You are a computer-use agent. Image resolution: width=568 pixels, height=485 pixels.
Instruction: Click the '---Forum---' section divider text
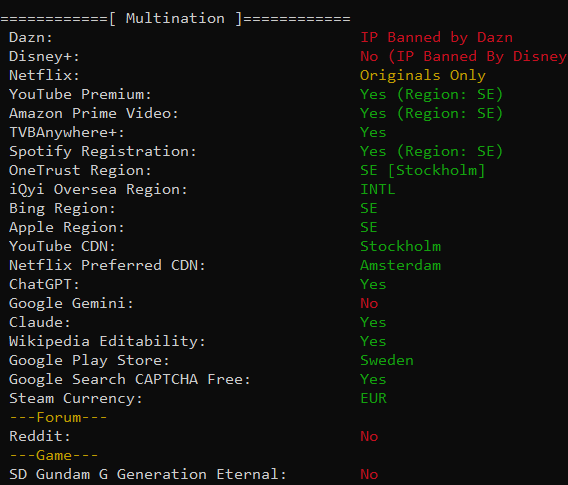[58, 417]
